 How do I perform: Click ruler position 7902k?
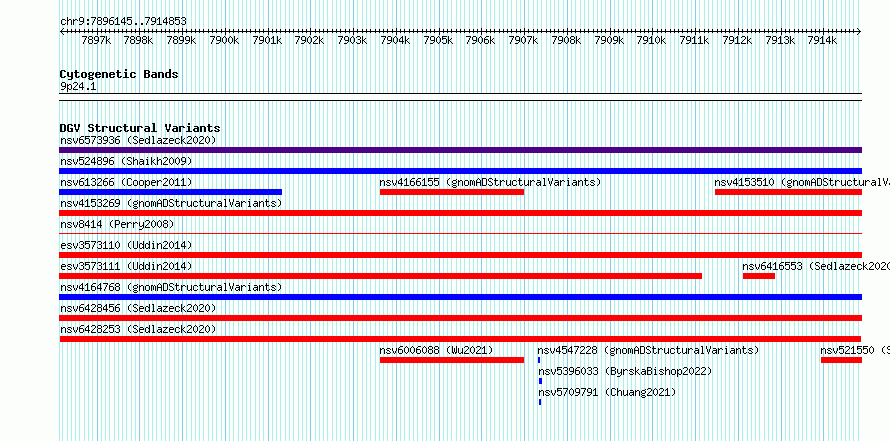click(x=310, y=40)
